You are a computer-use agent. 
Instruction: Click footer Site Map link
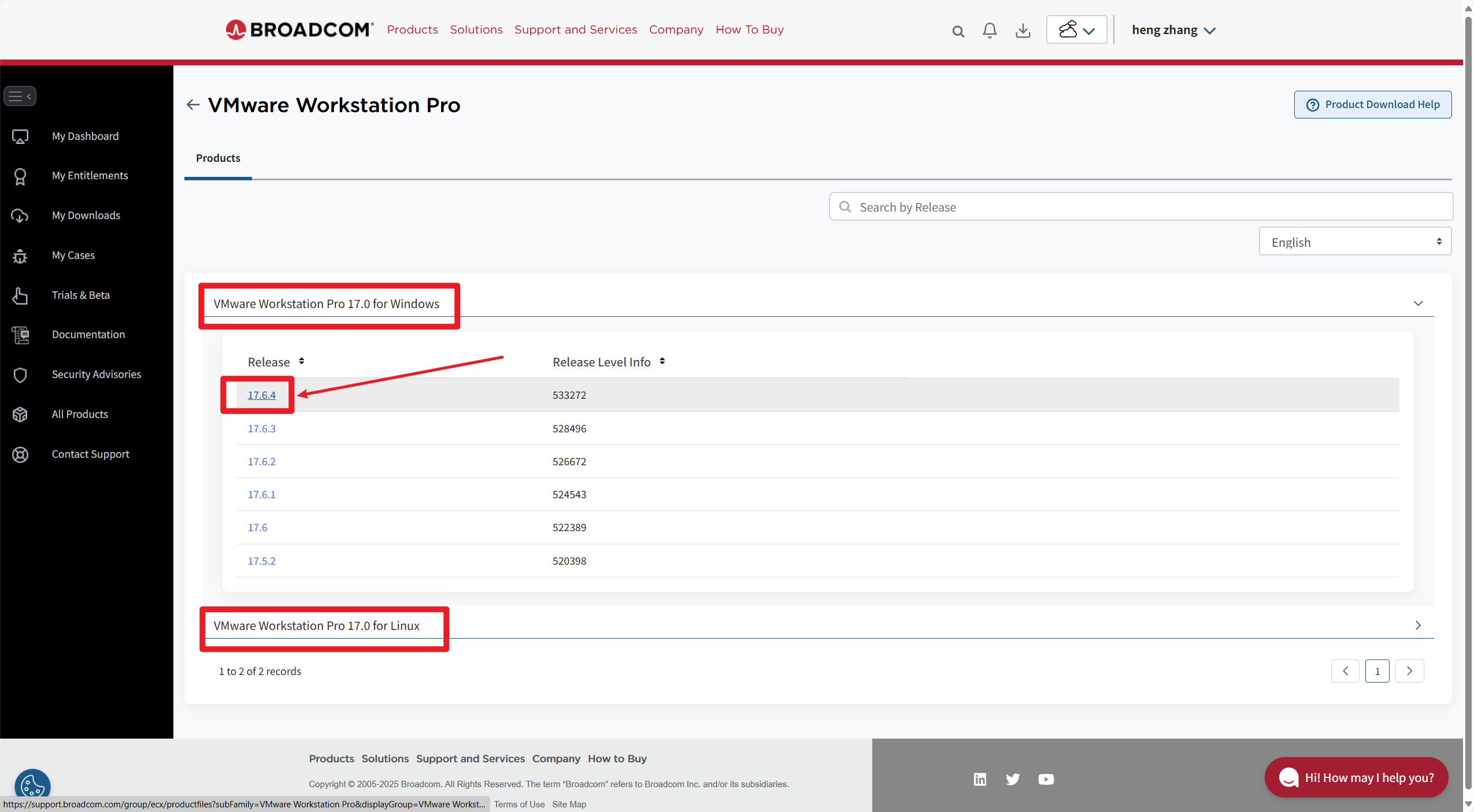[x=569, y=804]
